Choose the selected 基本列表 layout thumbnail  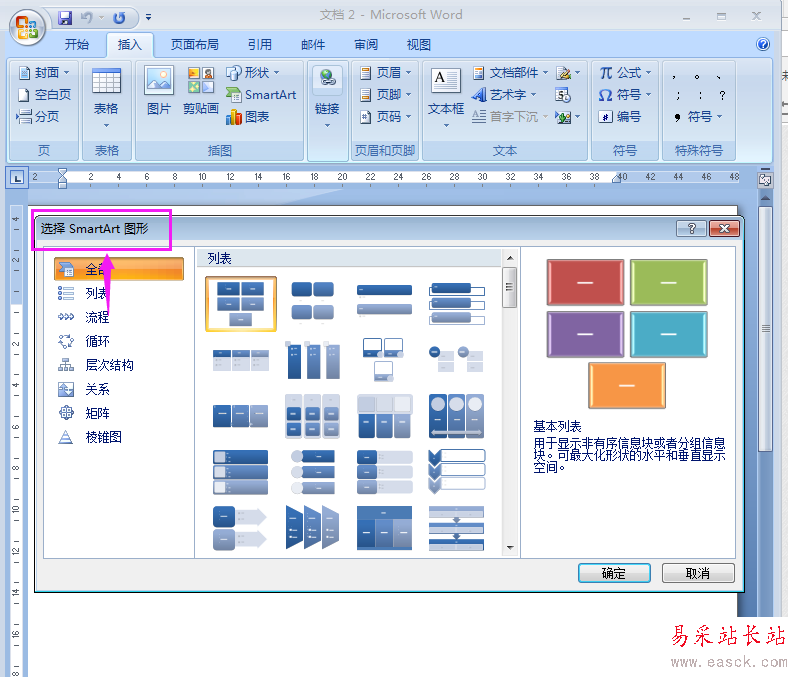click(x=241, y=304)
